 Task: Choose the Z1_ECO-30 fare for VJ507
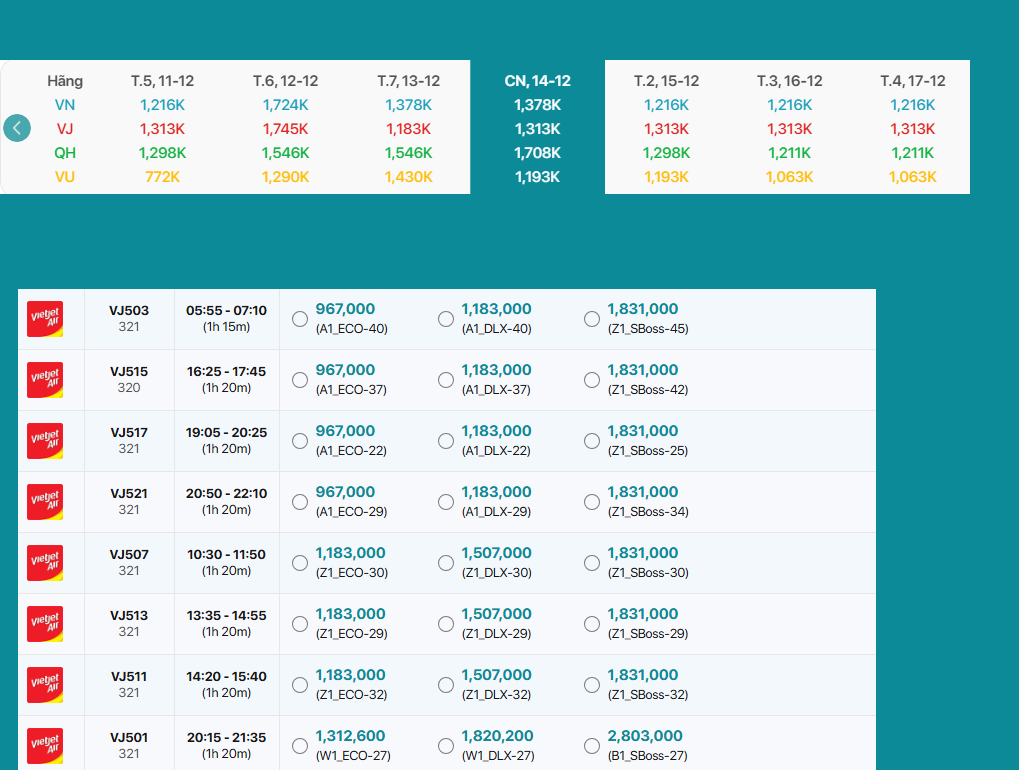pyautogui.click(x=300, y=563)
